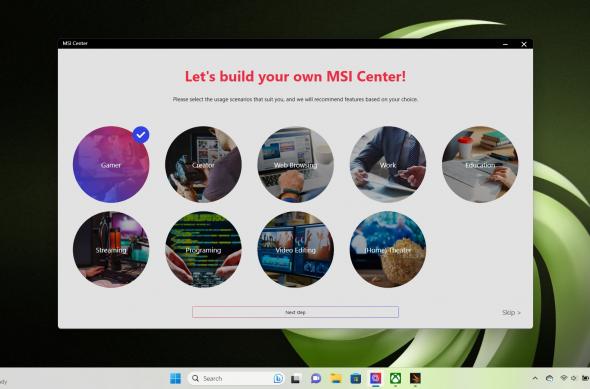Open the Xbox app from taskbar

pyautogui.click(x=395, y=378)
